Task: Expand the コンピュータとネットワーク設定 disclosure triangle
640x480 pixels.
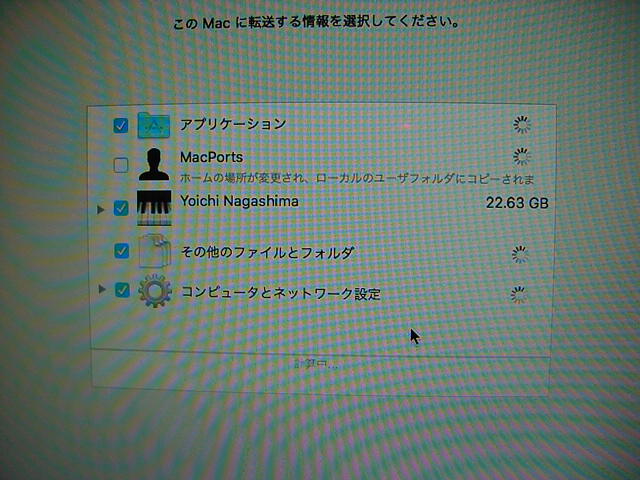Action: point(102,289)
